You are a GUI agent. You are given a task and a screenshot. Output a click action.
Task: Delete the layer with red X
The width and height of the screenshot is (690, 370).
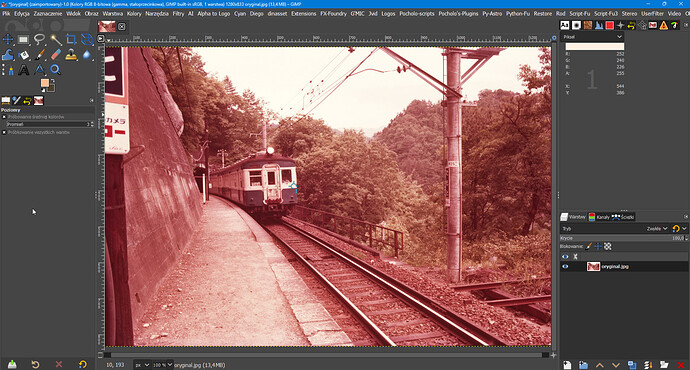coord(681,365)
